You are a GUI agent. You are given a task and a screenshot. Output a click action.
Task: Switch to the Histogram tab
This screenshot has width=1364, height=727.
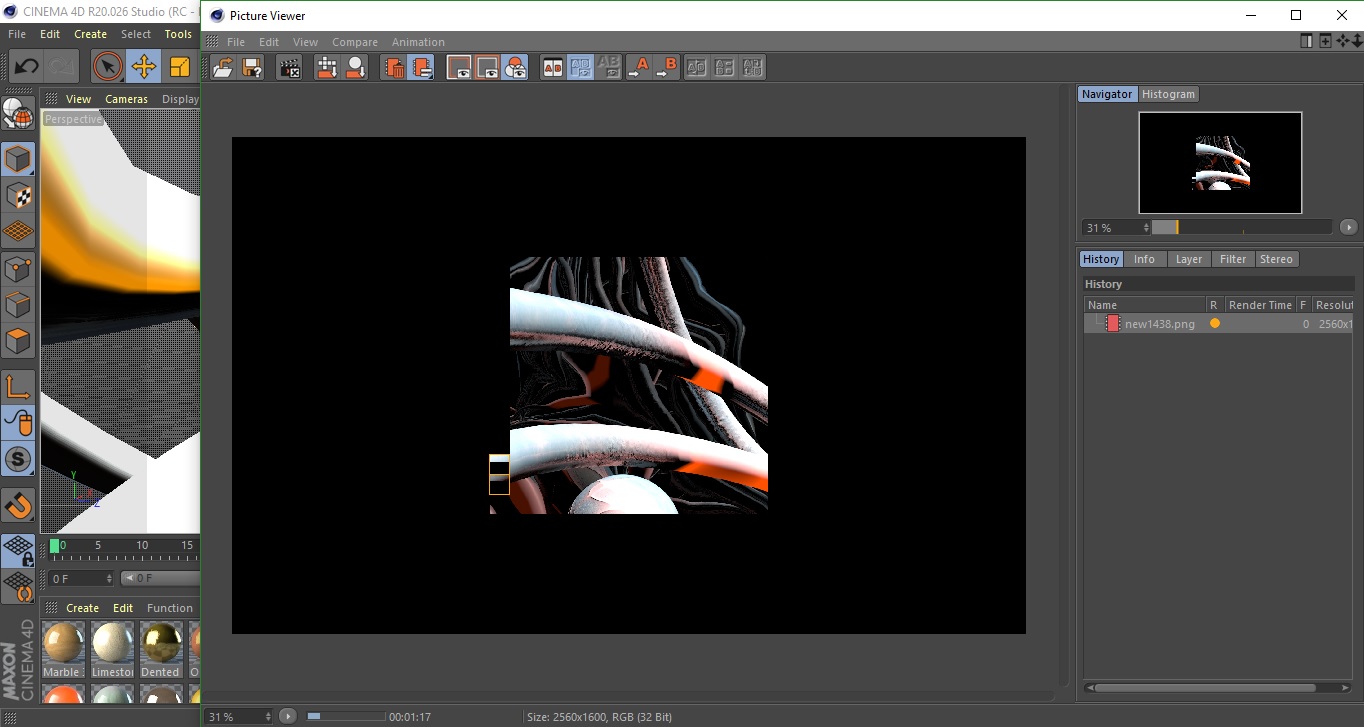pyautogui.click(x=1168, y=94)
